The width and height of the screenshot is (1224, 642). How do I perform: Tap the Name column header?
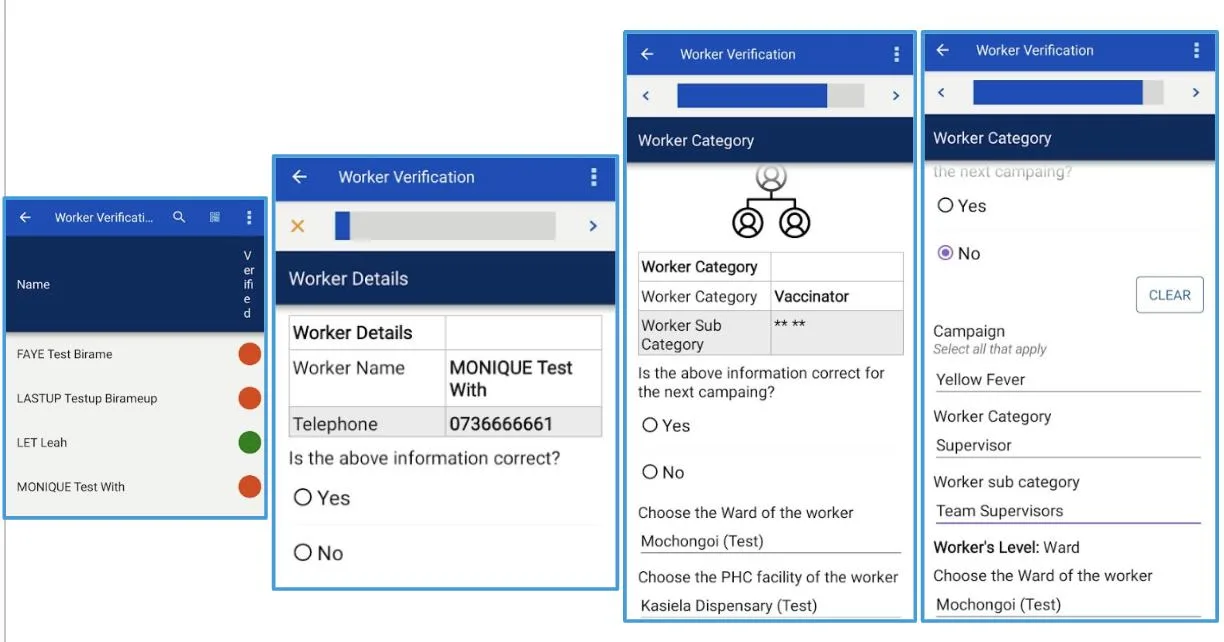(x=33, y=284)
